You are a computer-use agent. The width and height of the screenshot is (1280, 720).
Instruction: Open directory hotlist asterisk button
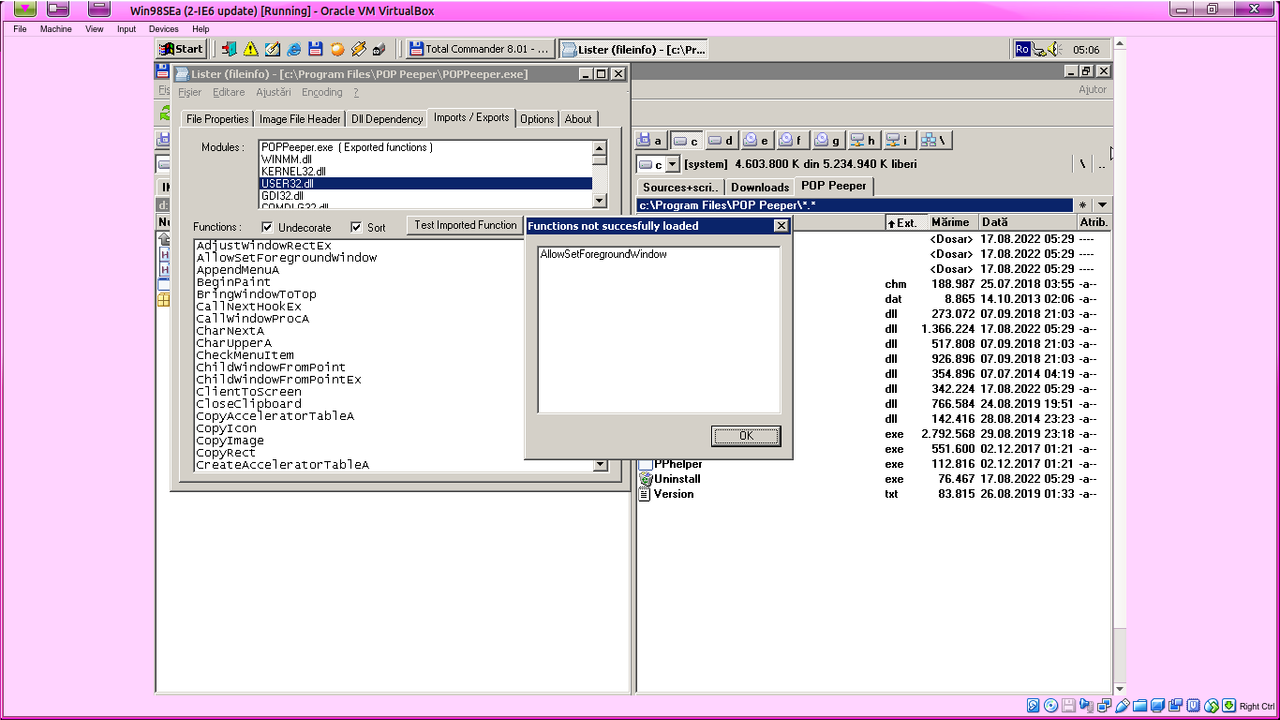click(x=1082, y=205)
